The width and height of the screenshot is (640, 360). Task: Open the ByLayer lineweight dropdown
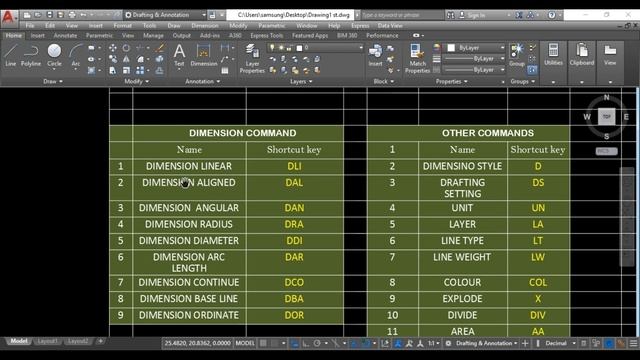(x=475, y=59)
